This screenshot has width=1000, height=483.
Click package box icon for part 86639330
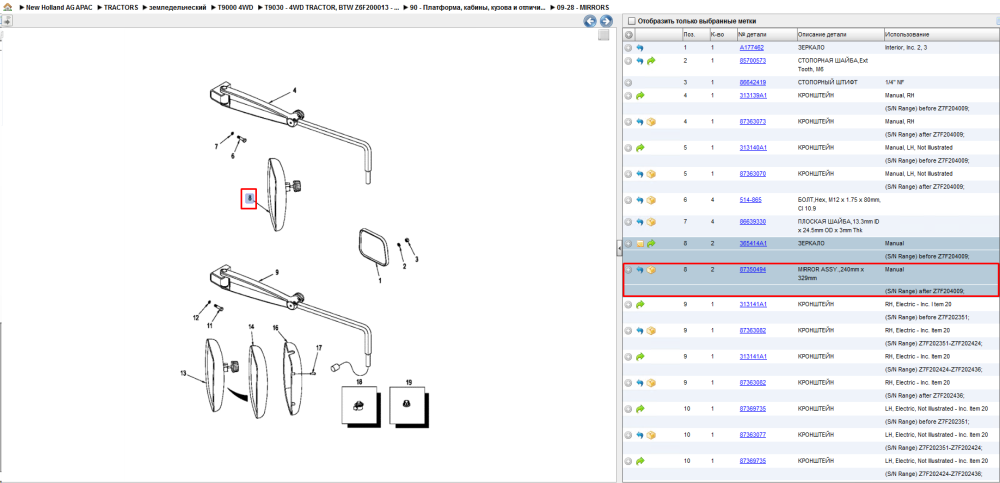[x=651, y=221]
